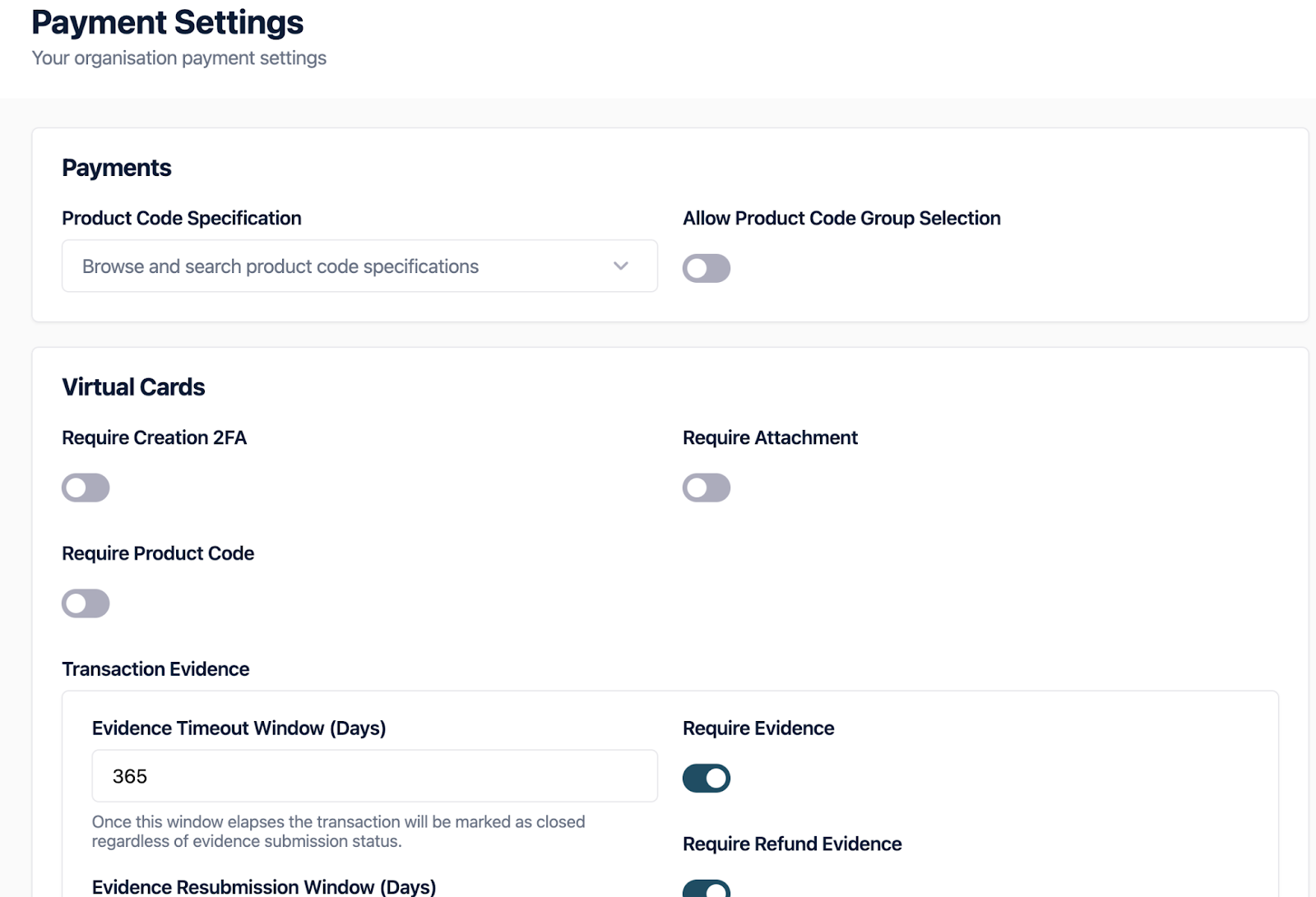Click the Require Attachment label text
This screenshot has height=897, width=1316.
tap(770, 438)
